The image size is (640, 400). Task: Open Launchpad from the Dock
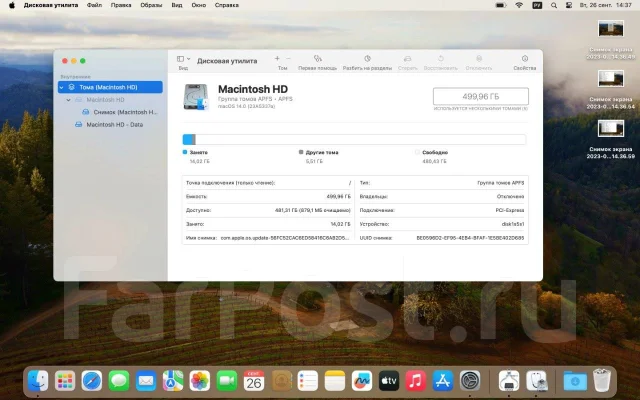(x=65, y=380)
